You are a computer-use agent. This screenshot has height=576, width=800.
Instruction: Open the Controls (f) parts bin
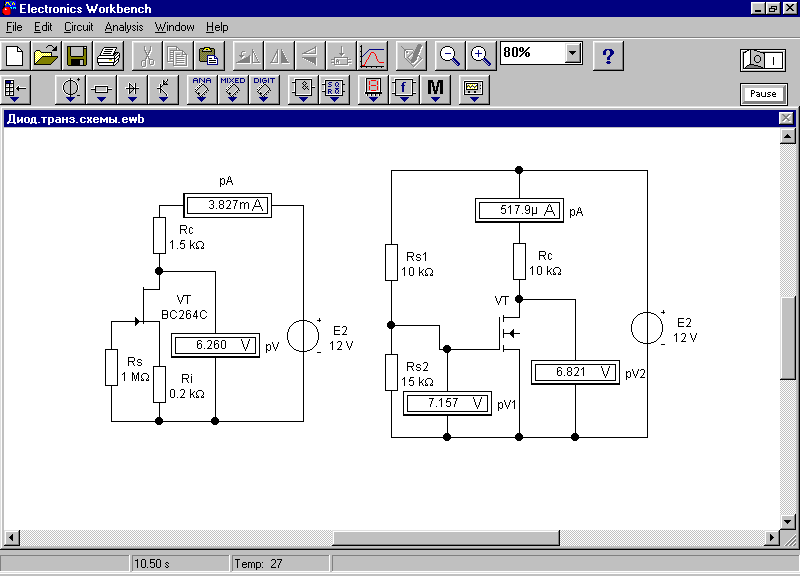404,90
